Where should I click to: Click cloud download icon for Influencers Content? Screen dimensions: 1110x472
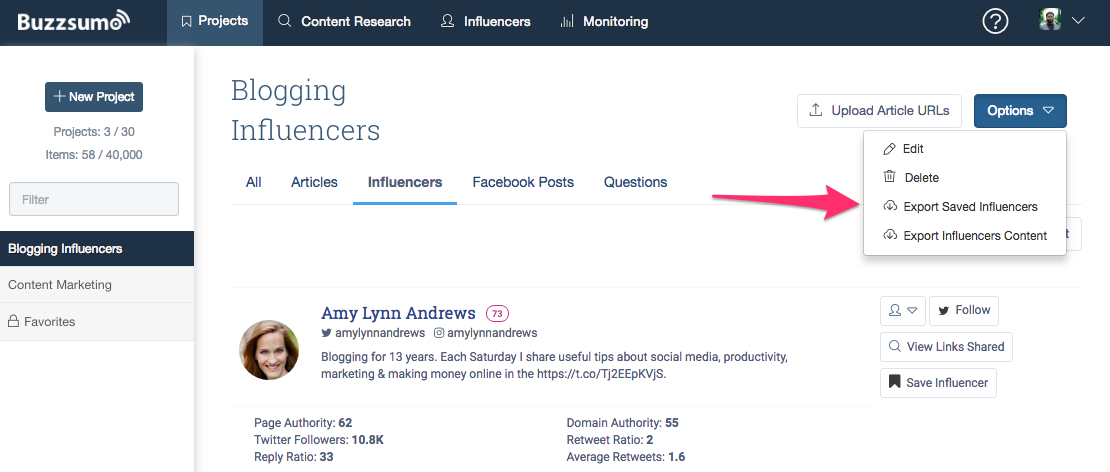click(890, 235)
